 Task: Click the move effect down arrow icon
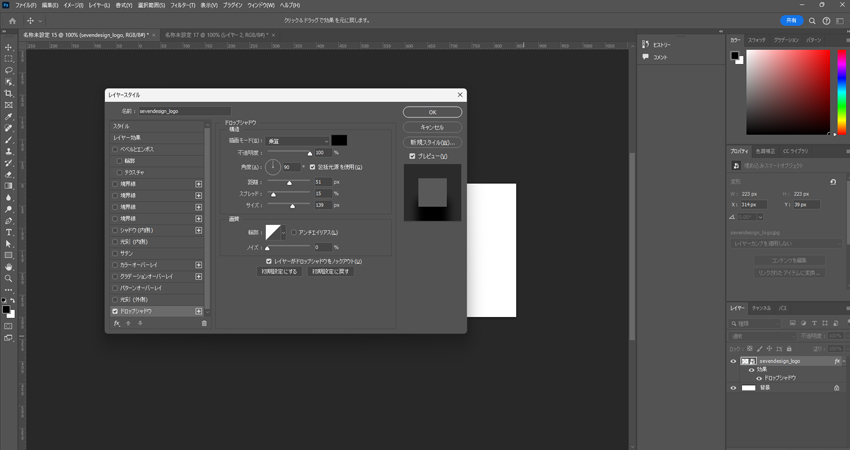tap(140, 323)
